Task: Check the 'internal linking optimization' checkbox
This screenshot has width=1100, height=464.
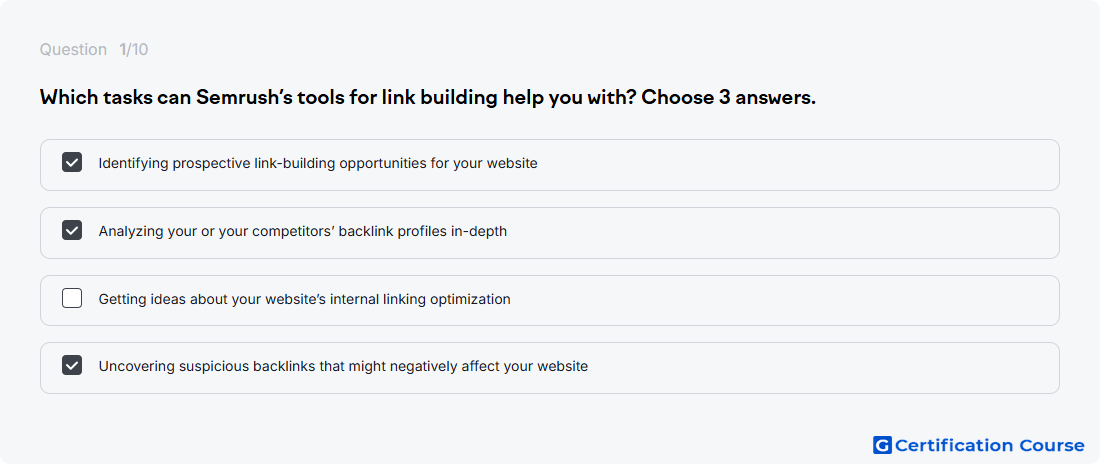Action: [x=72, y=299]
